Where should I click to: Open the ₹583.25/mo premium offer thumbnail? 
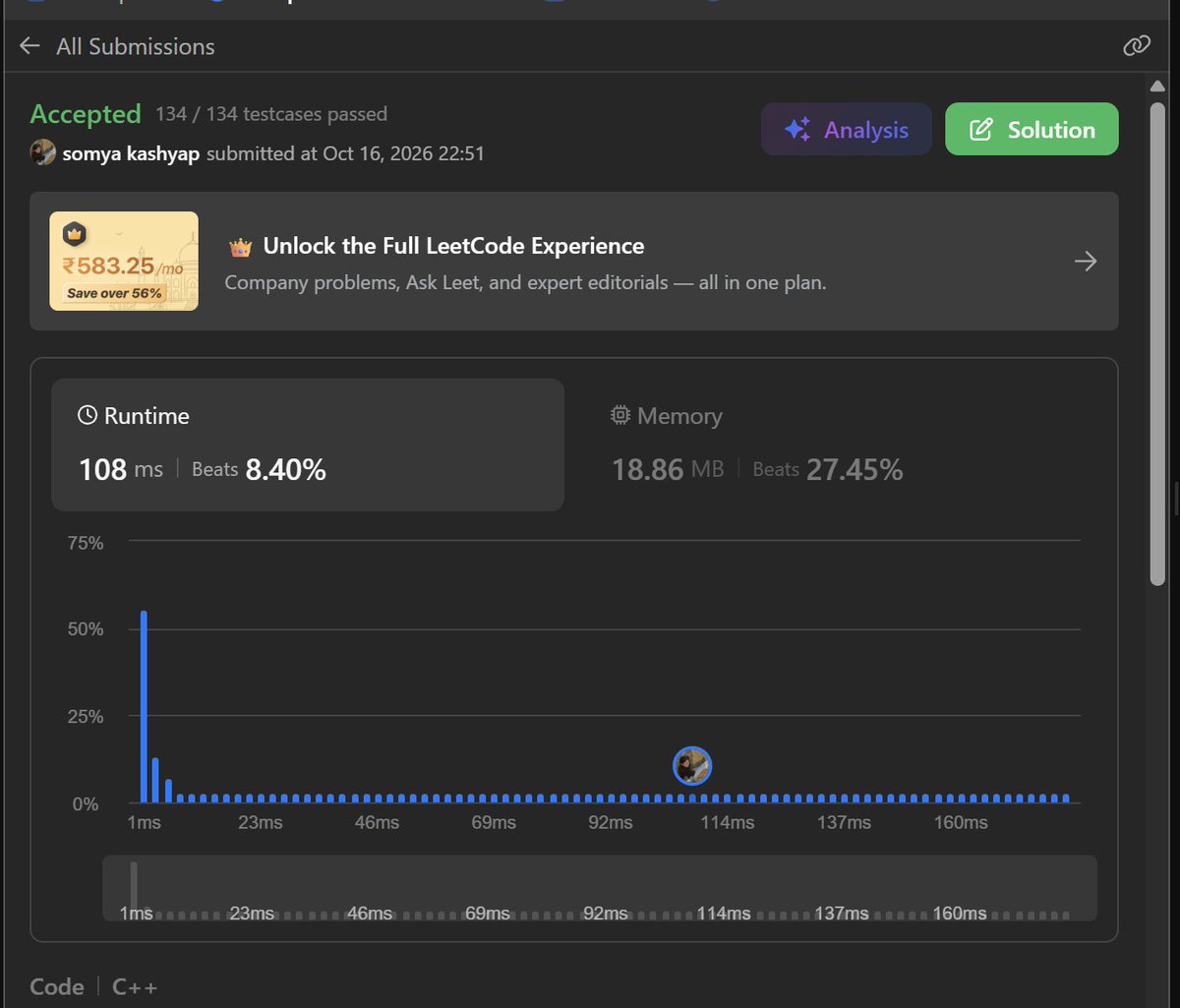pos(124,261)
